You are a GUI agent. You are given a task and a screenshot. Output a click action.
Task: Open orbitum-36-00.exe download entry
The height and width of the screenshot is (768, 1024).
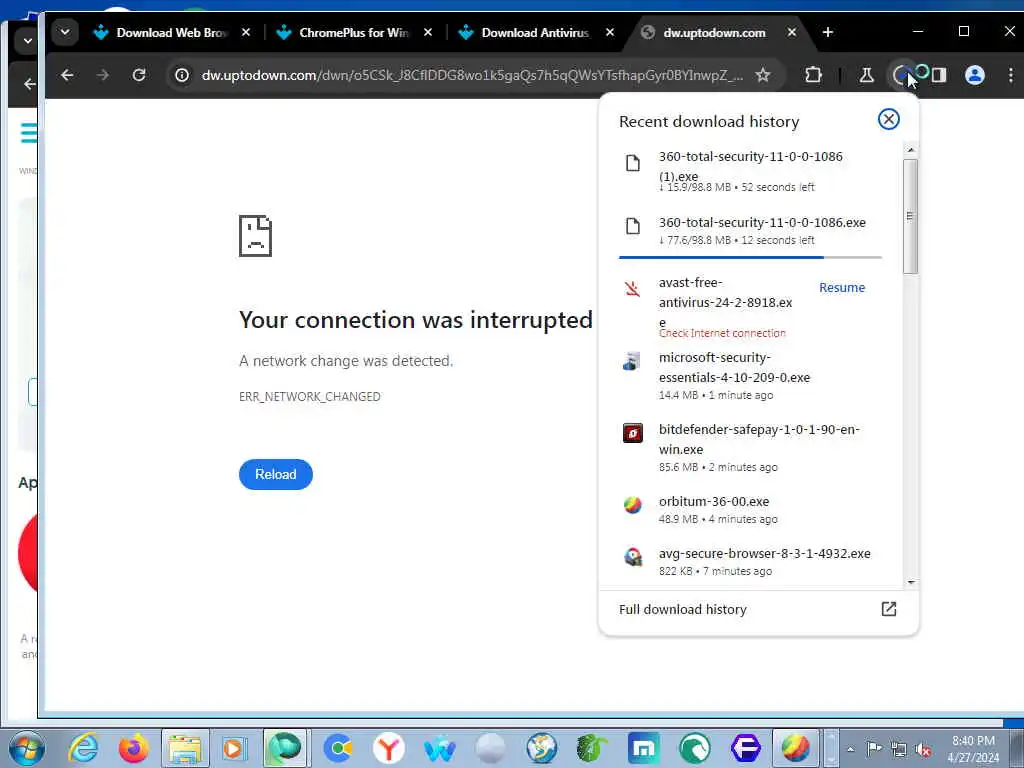click(x=750, y=509)
